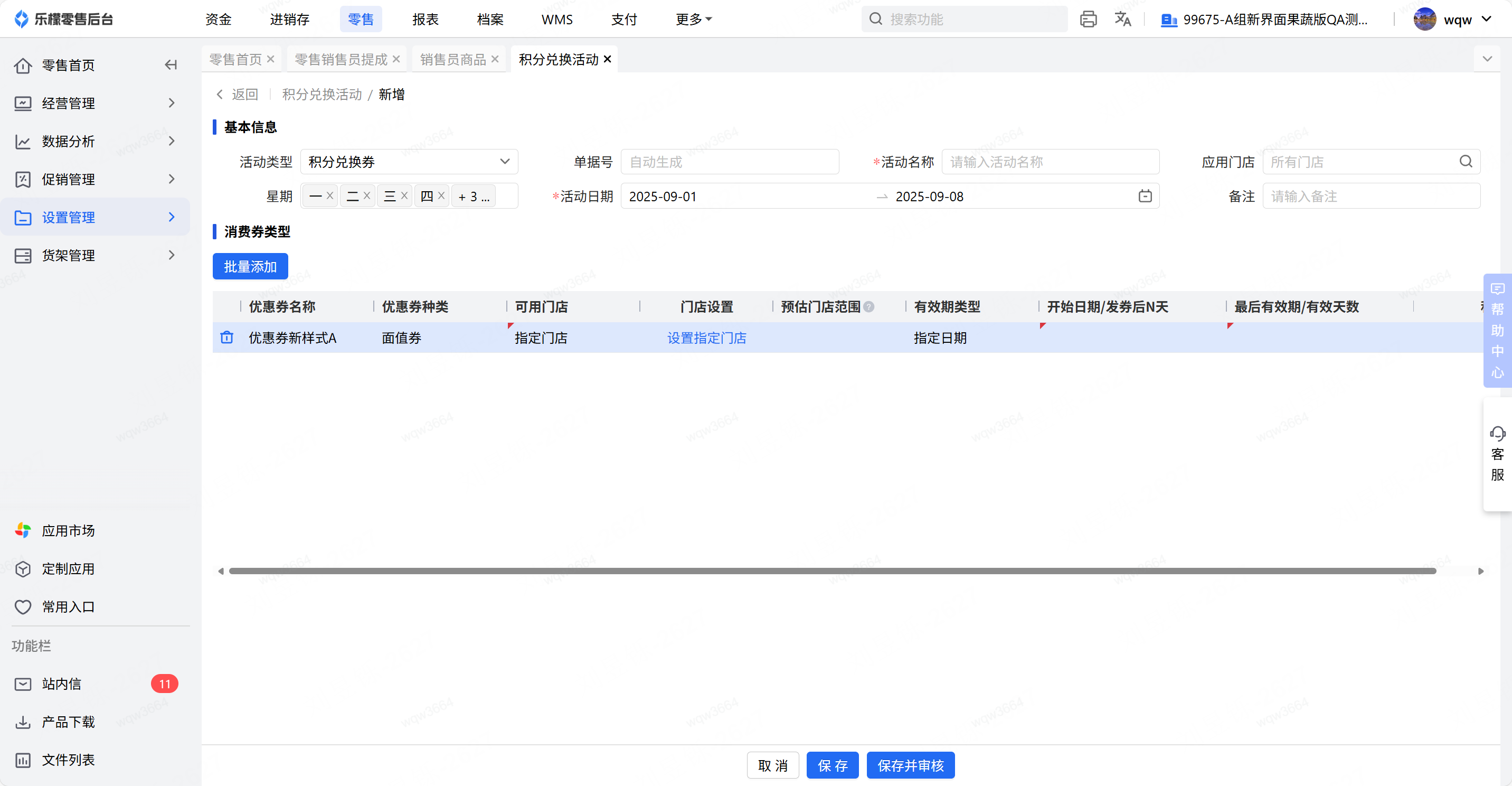The image size is (1512, 786).
Task: Click the 乐檬零售后台 logo
Action: pos(63,20)
